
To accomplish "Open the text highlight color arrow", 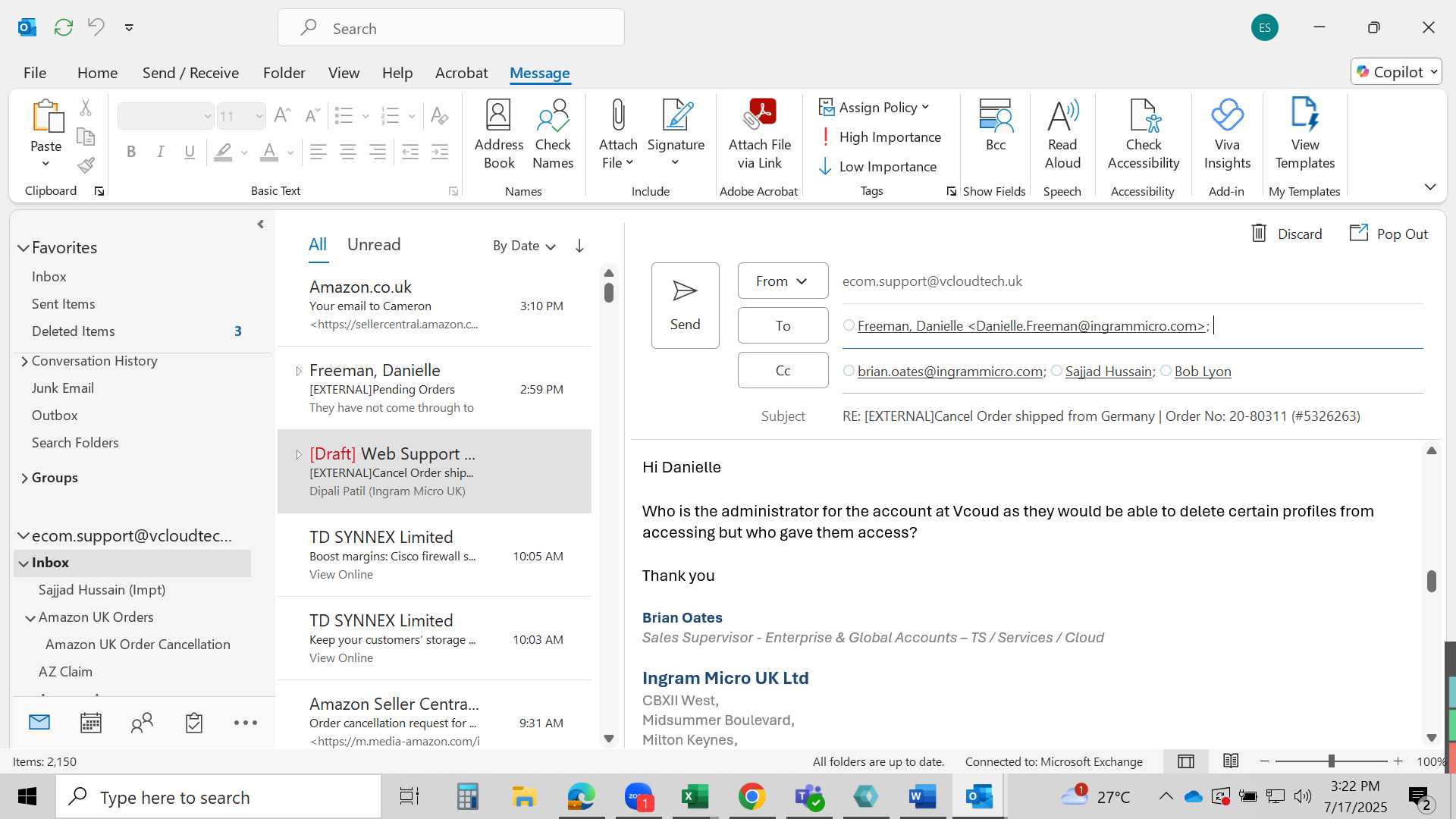I will pos(244,152).
